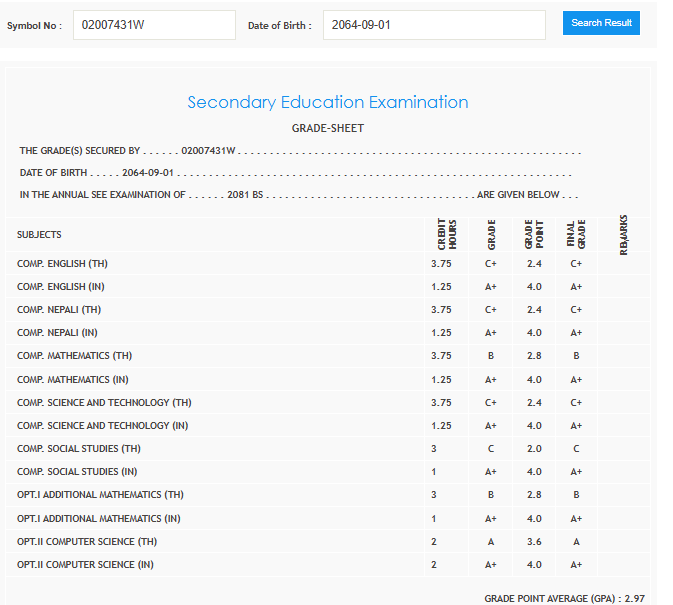Image resolution: width=673 pixels, height=605 pixels.
Task: Focus the Date of Birth input field
Action: tap(433, 24)
